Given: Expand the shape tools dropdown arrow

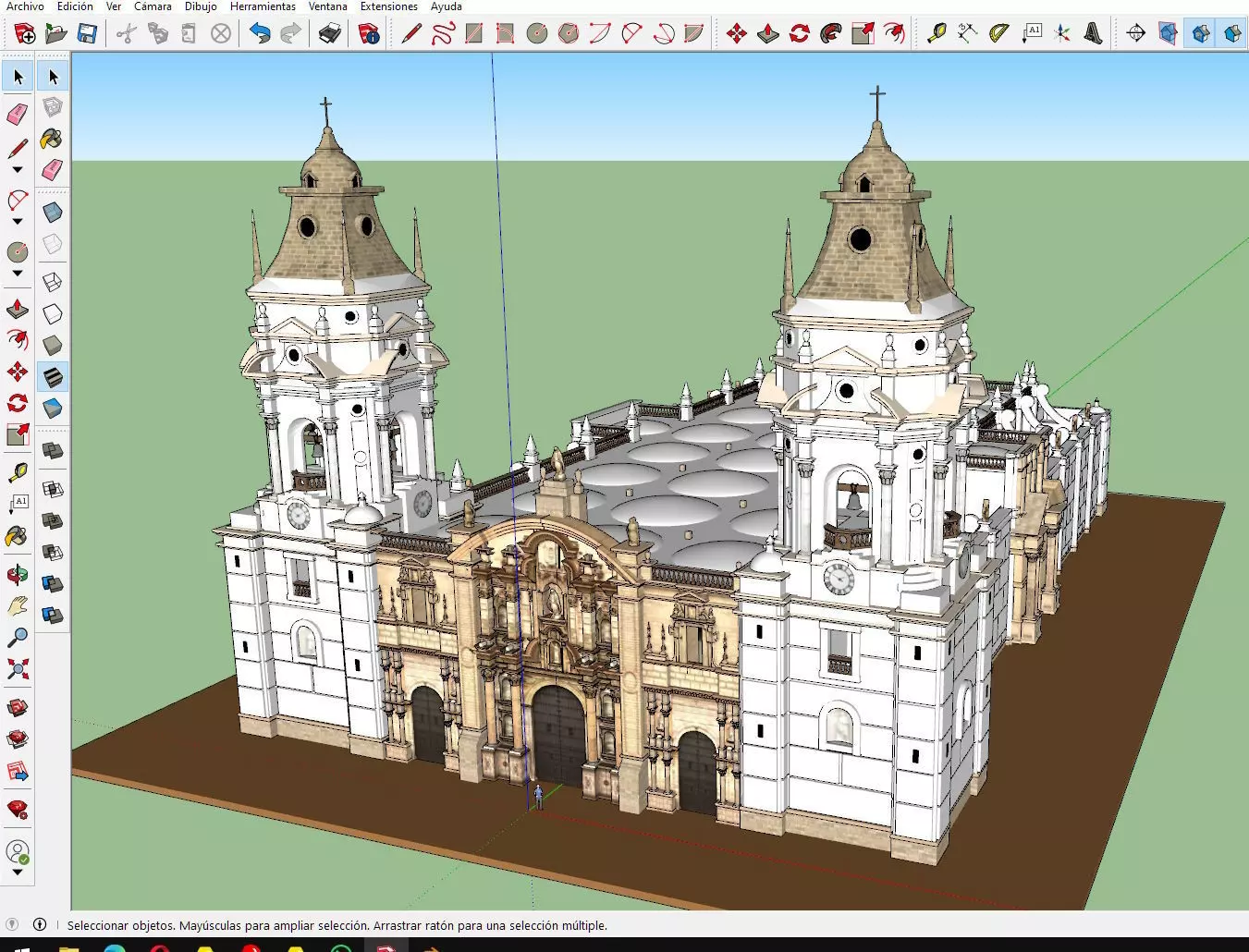Looking at the screenshot, I should click(x=17, y=274).
